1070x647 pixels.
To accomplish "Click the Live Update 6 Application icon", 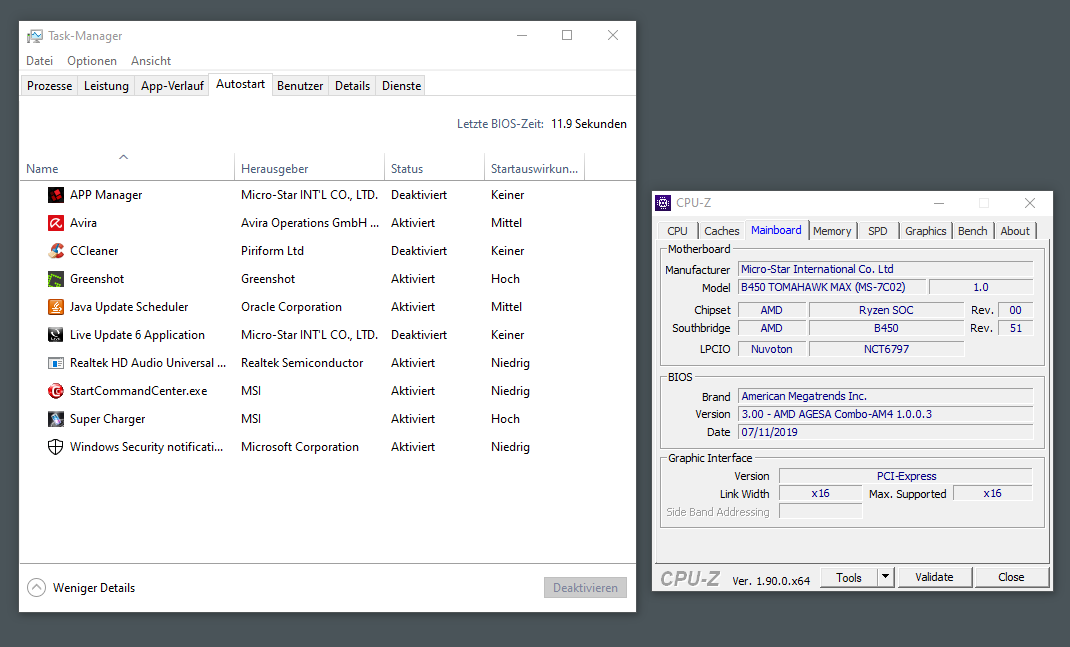I will (56, 335).
